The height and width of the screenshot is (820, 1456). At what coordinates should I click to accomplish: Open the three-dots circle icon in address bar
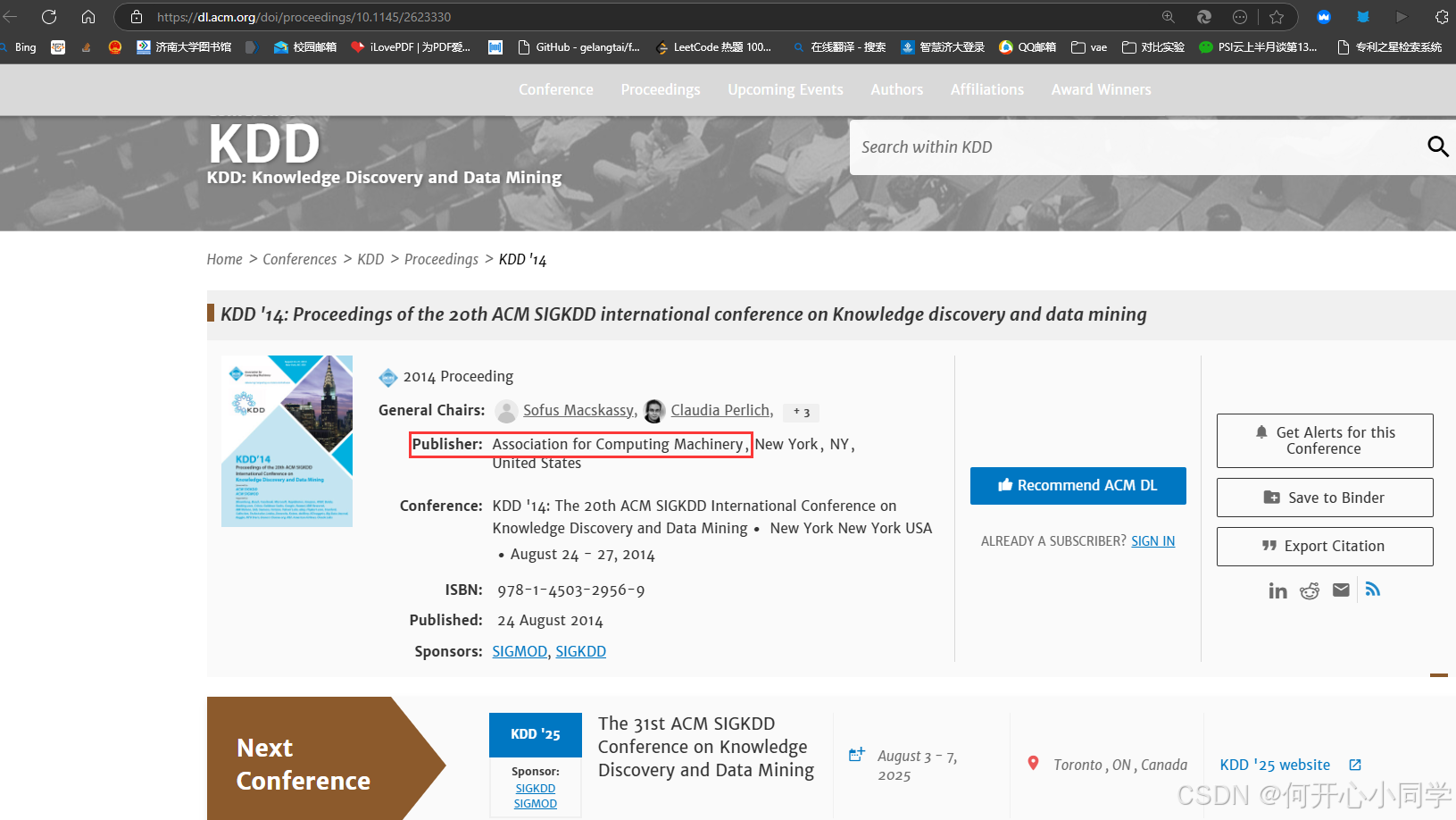[1240, 17]
